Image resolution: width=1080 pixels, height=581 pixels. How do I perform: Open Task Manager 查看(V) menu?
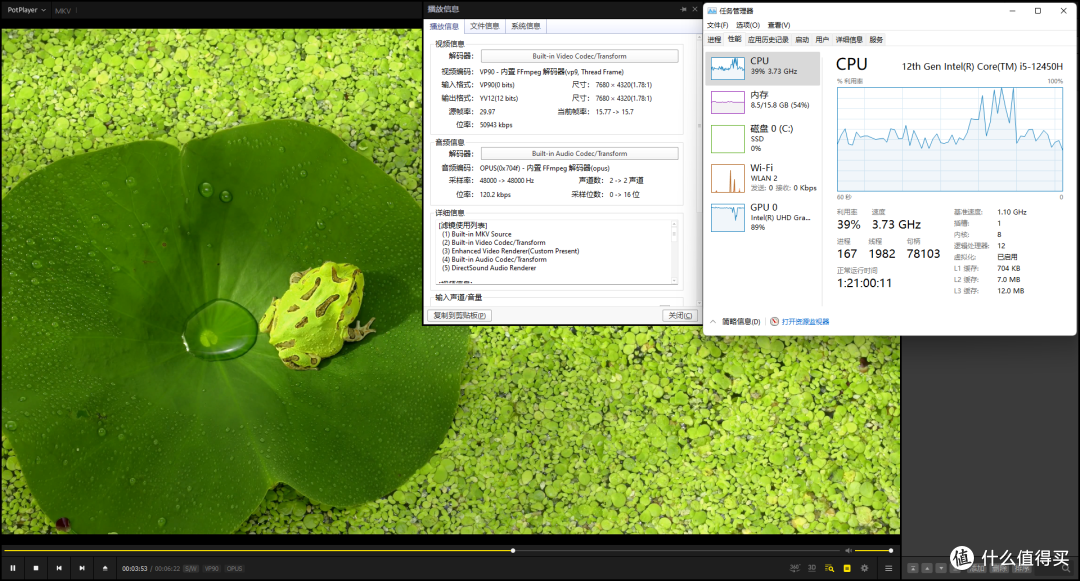pos(779,25)
